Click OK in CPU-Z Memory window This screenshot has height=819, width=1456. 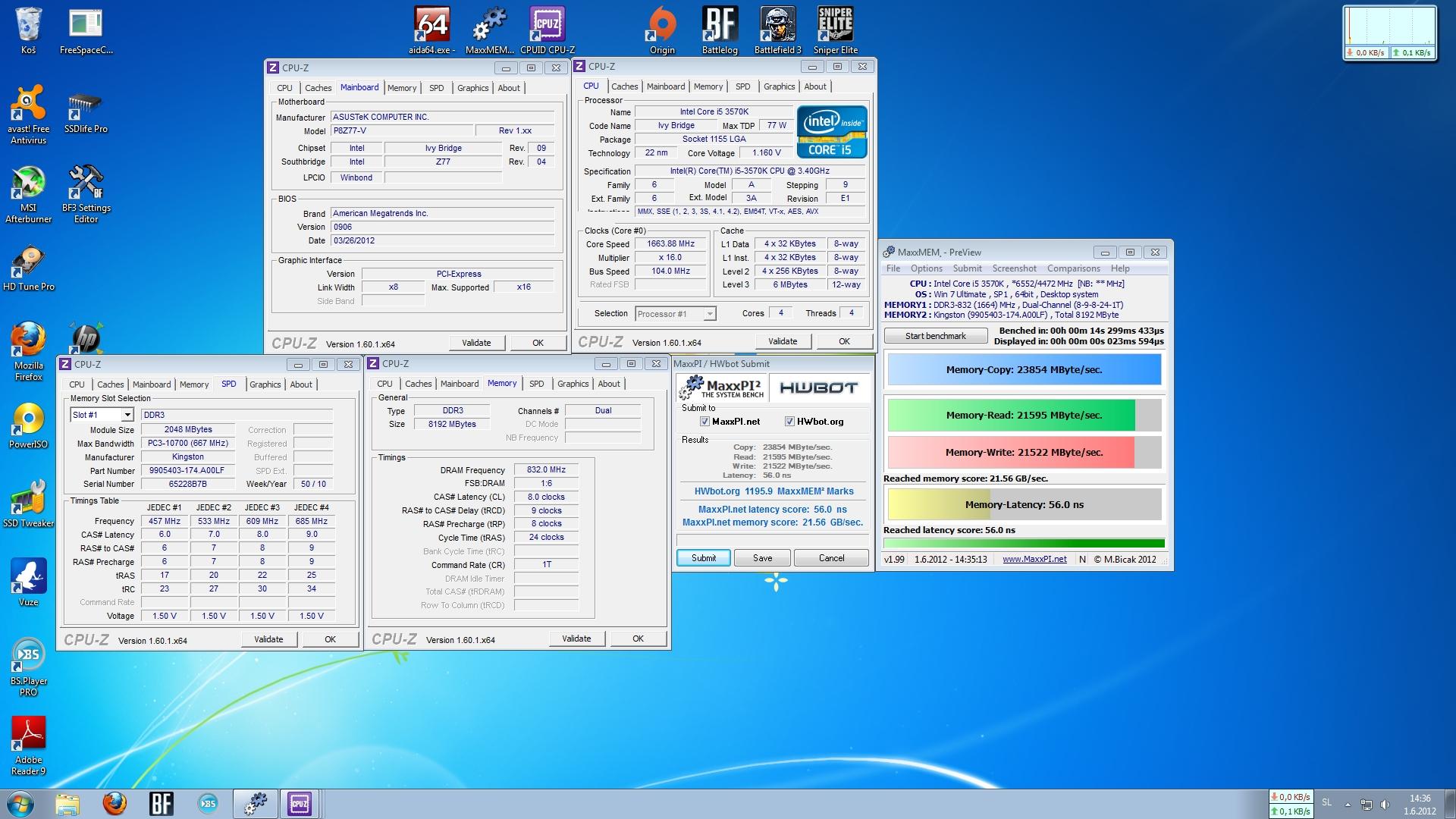tap(638, 639)
